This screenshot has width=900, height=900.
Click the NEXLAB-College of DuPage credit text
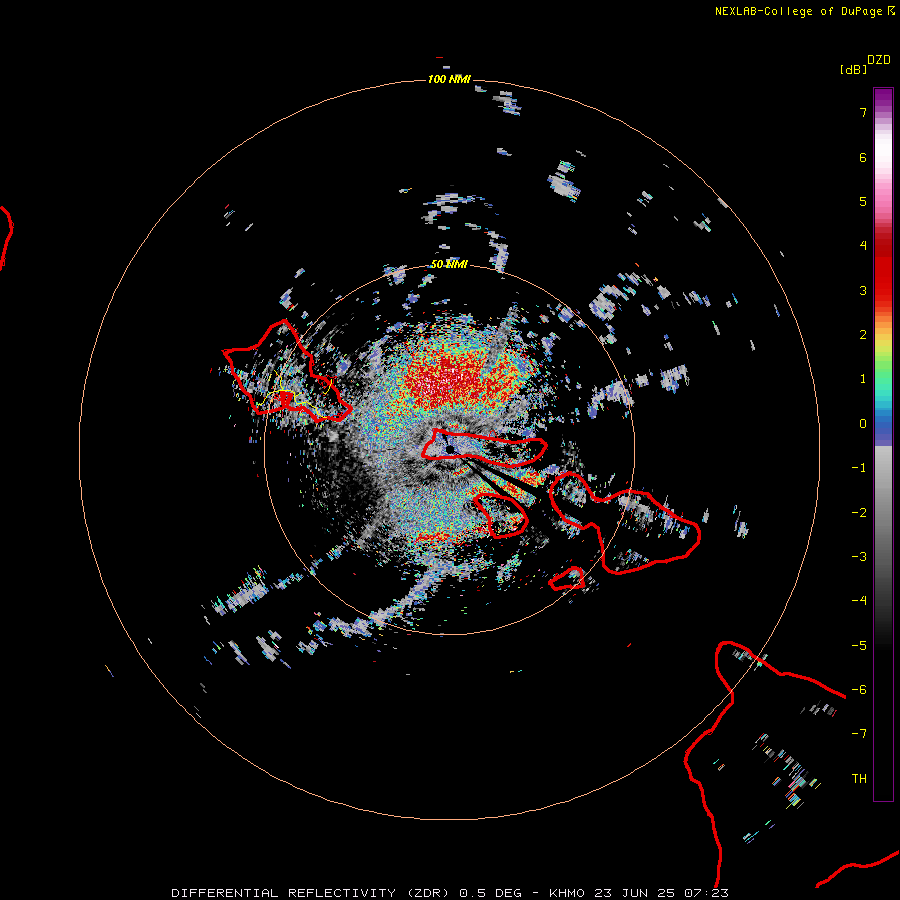coord(798,11)
